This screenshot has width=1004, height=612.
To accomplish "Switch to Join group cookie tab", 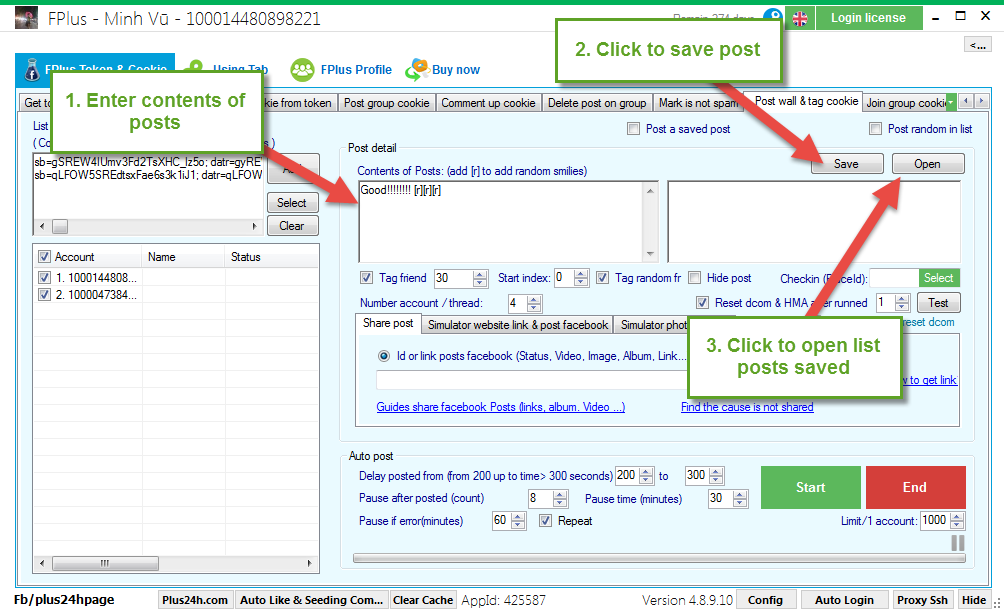I will [x=905, y=102].
